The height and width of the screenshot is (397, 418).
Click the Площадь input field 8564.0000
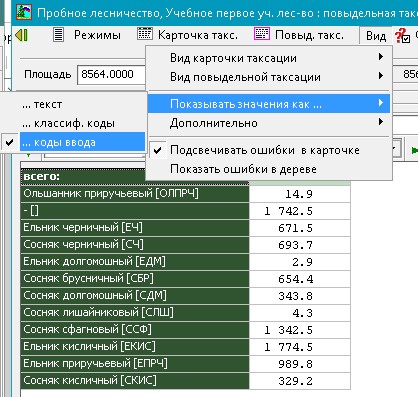(112, 74)
